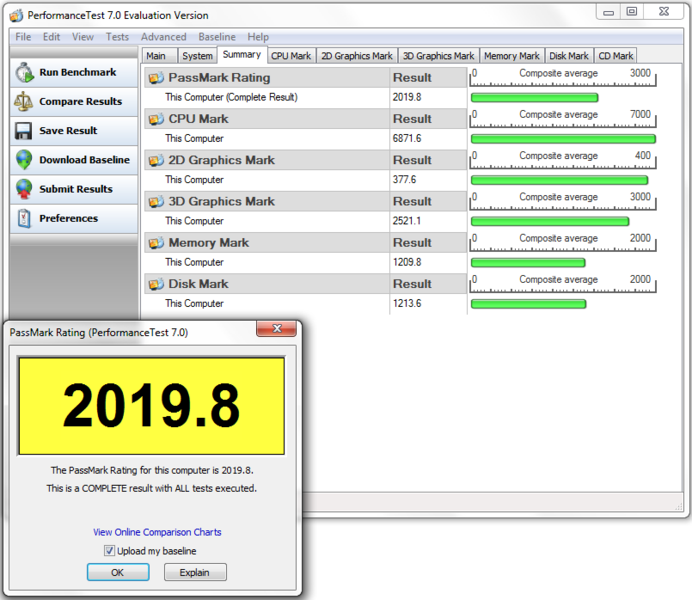Switch to the CPU Mark tab

point(291,56)
